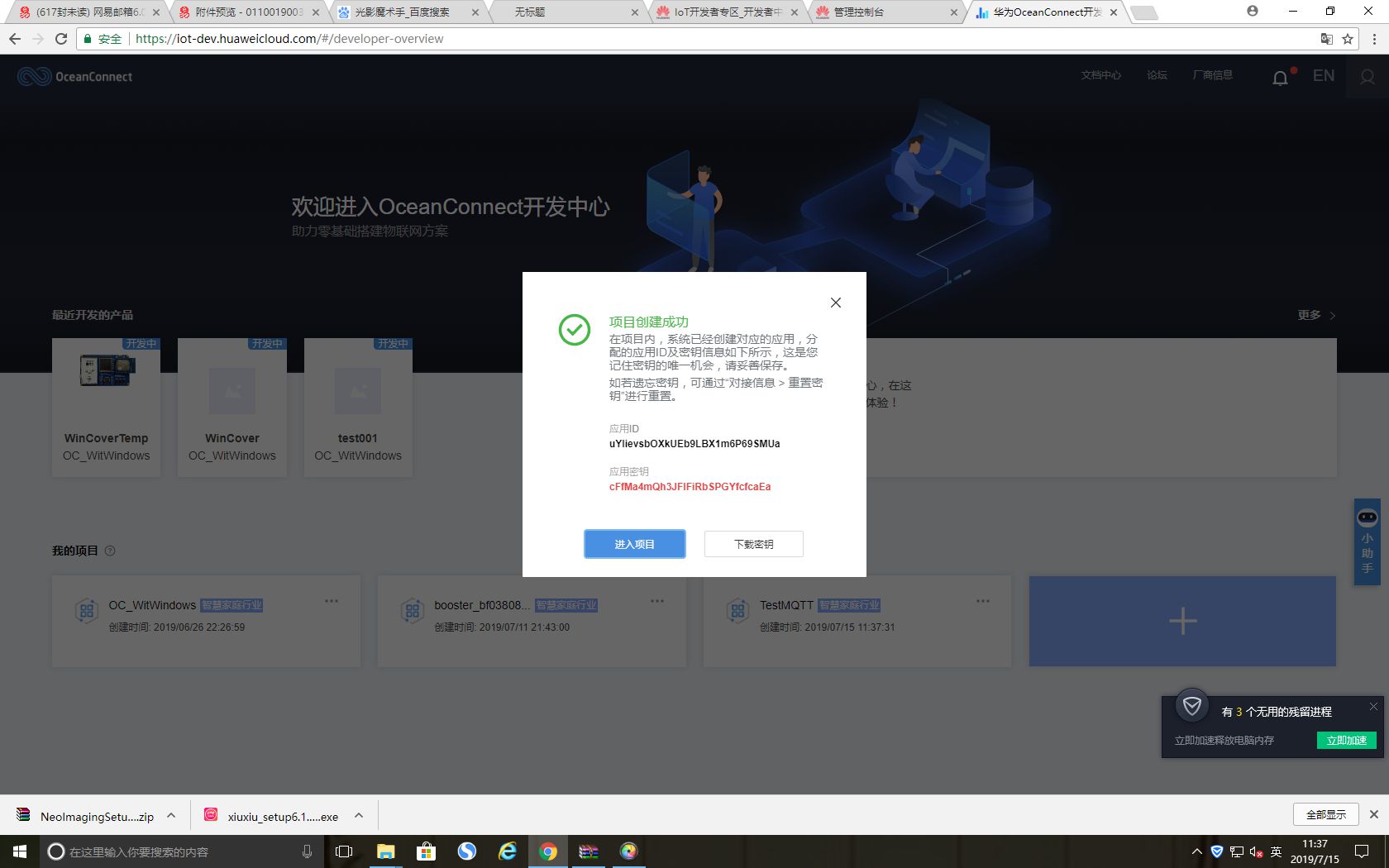Open OC_WitWindows project card

tap(206, 621)
